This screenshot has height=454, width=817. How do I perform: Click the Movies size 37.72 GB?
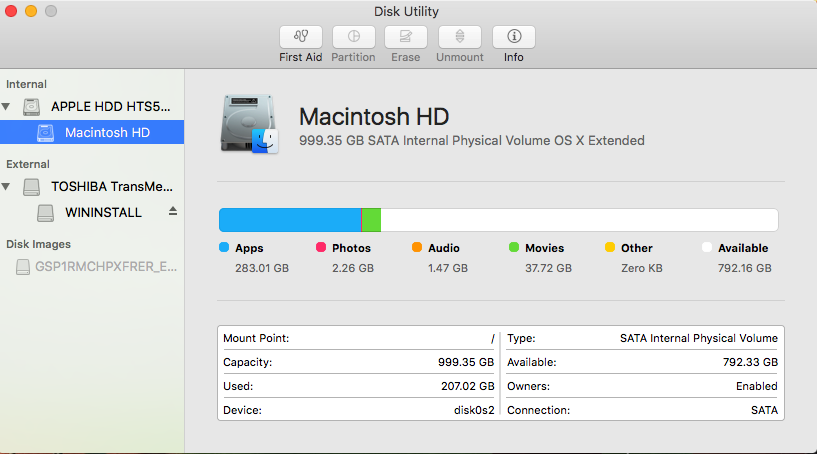(549, 268)
